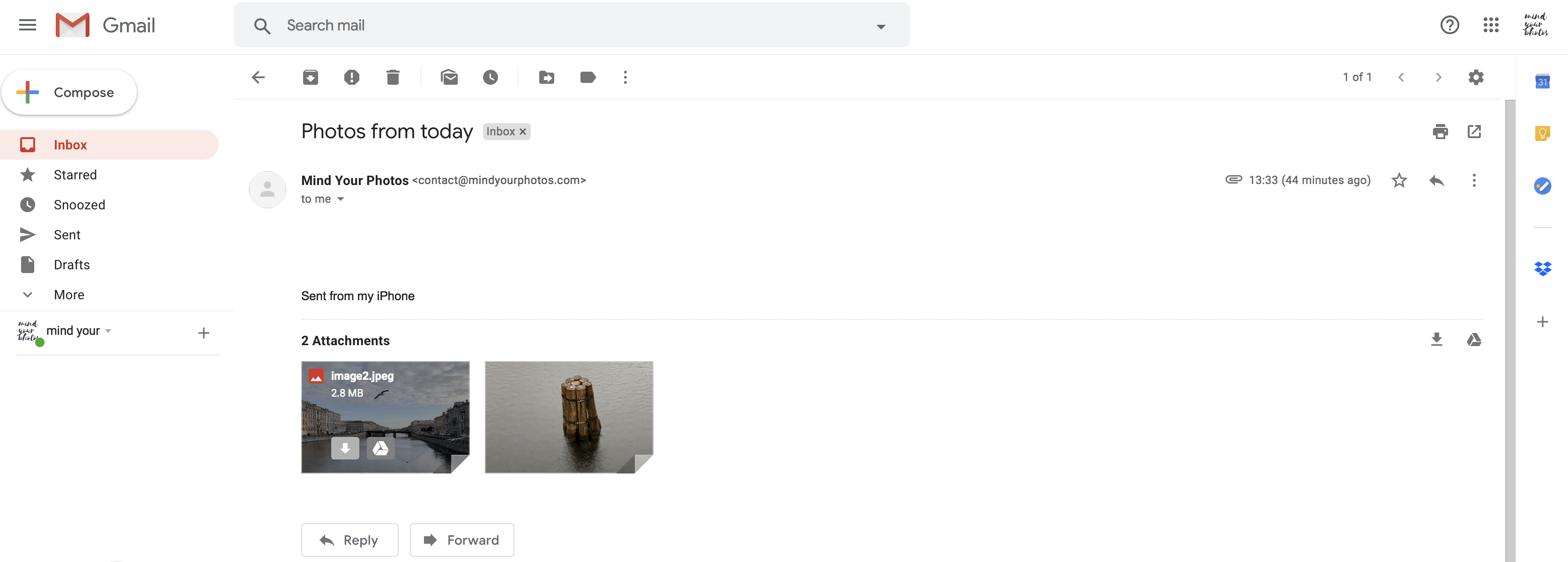The height and width of the screenshot is (562, 1568).
Task: Archive the current email
Action: 311,77
